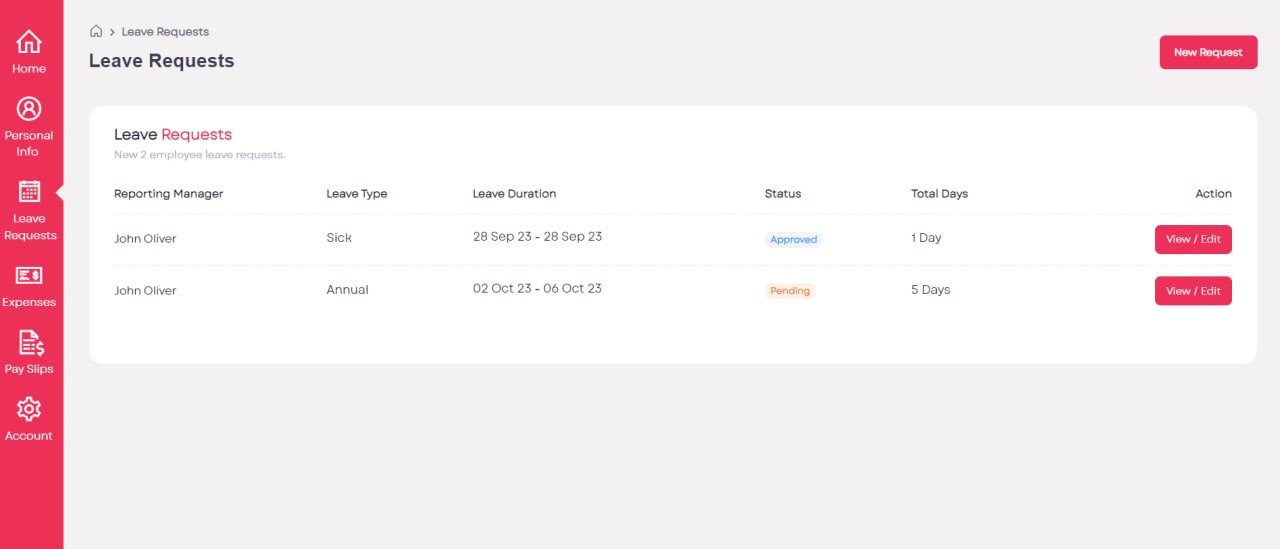Open Account settings gear icon
This screenshot has width=1280, height=549.
coord(29,409)
